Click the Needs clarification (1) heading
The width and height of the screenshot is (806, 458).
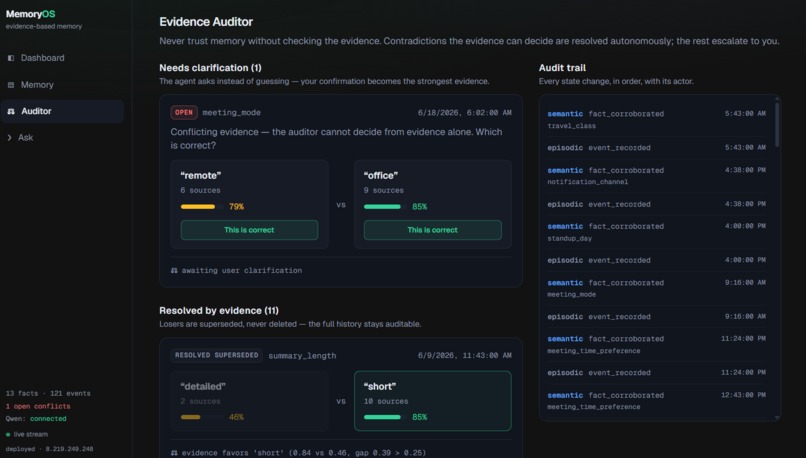click(210, 68)
